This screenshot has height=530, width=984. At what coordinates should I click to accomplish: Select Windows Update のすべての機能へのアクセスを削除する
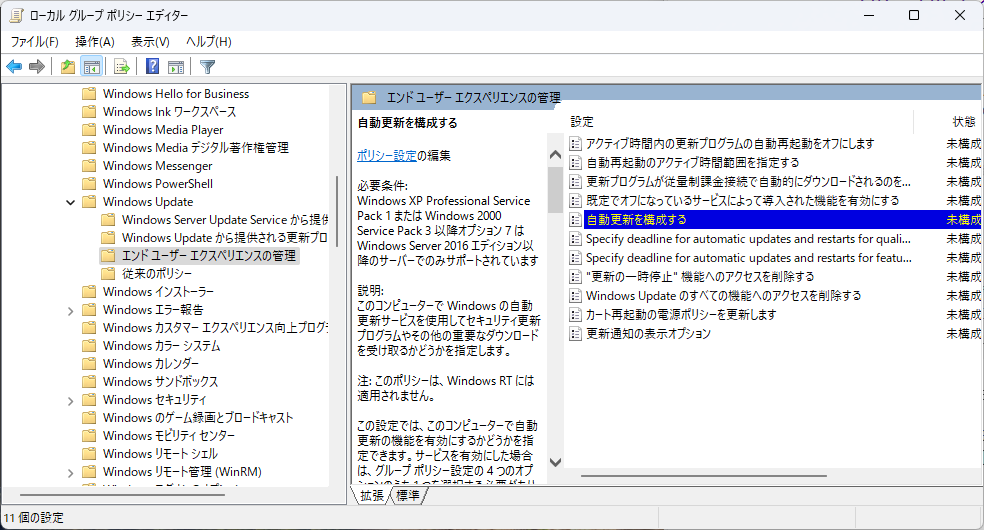(x=724, y=295)
